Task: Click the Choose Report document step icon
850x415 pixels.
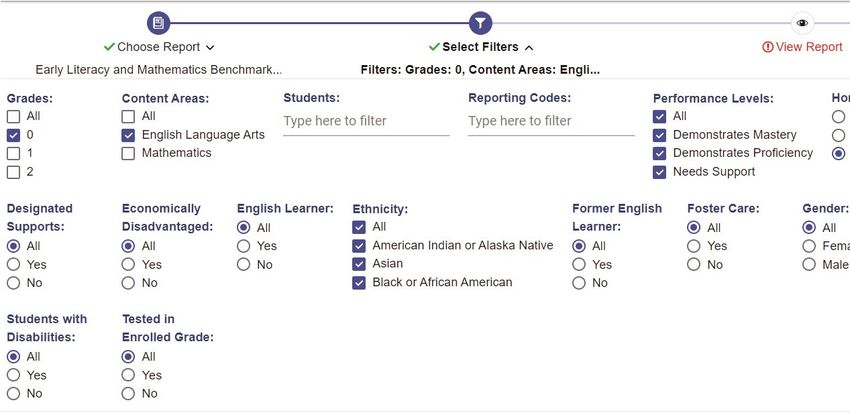Action: coord(158,23)
